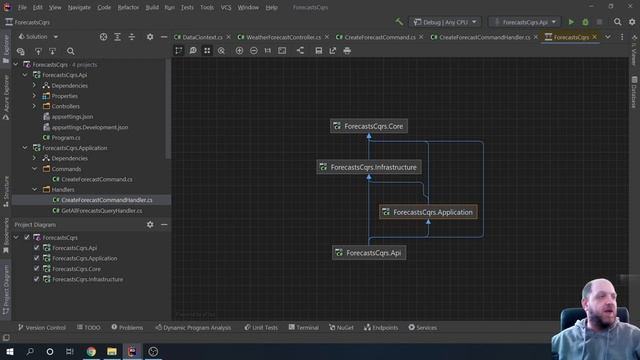Uncheck ForecastsCqrs root in Project Diagram
The width and height of the screenshot is (640, 360).
[x=27, y=238]
